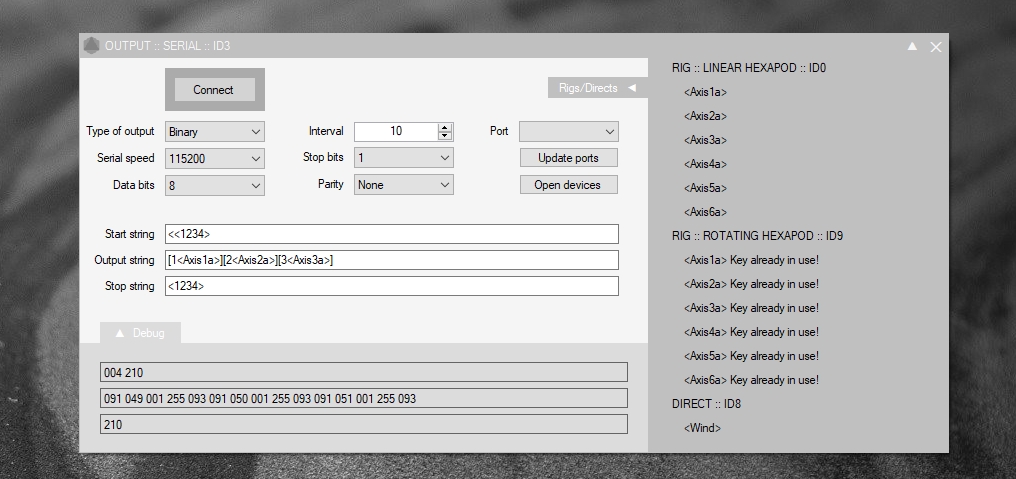
Task: Click into the Output string field
Action: (391, 260)
